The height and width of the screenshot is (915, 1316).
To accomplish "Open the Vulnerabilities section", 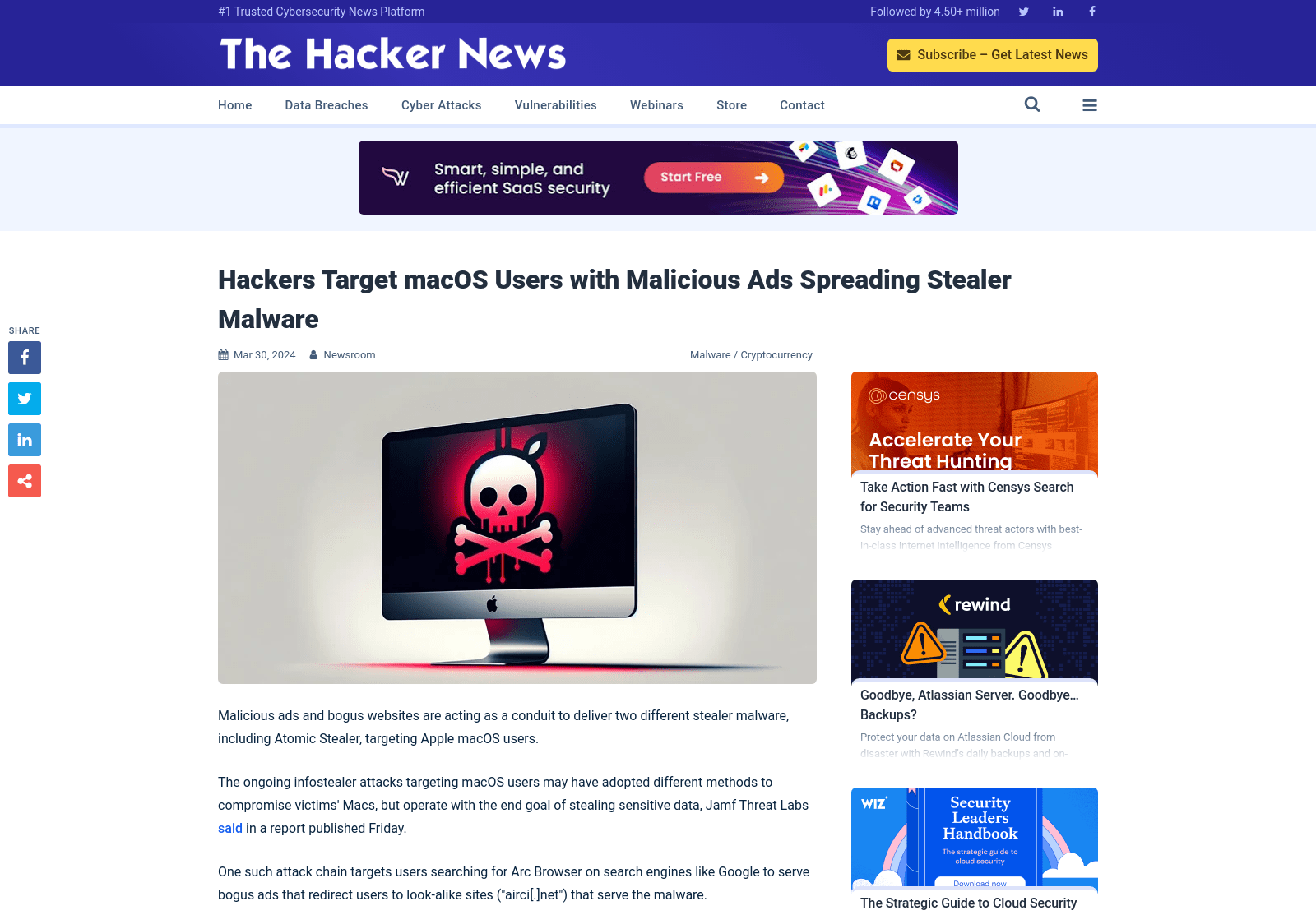I will pos(556,105).
